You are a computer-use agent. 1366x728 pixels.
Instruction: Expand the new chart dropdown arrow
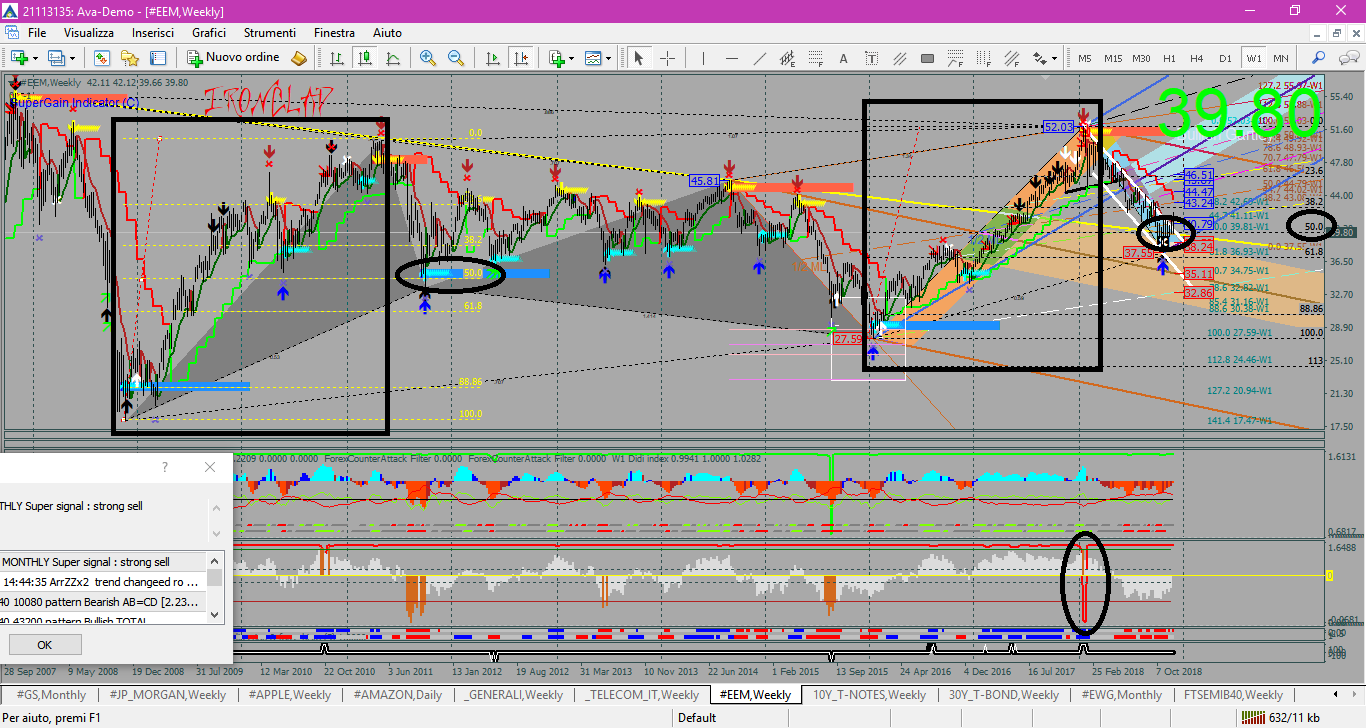[x=34, y=58]
